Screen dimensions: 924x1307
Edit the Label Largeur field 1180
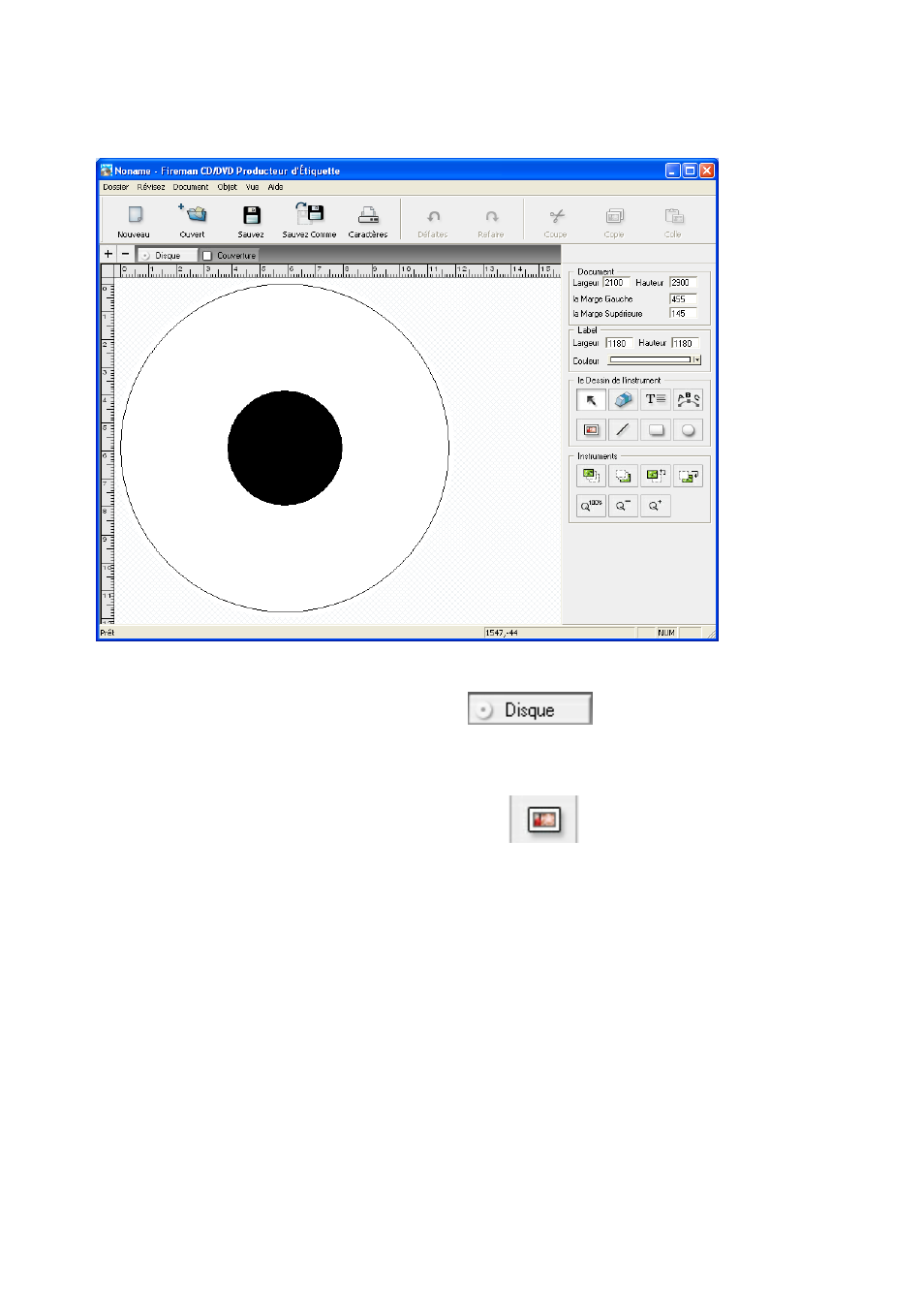click(619, 343)
